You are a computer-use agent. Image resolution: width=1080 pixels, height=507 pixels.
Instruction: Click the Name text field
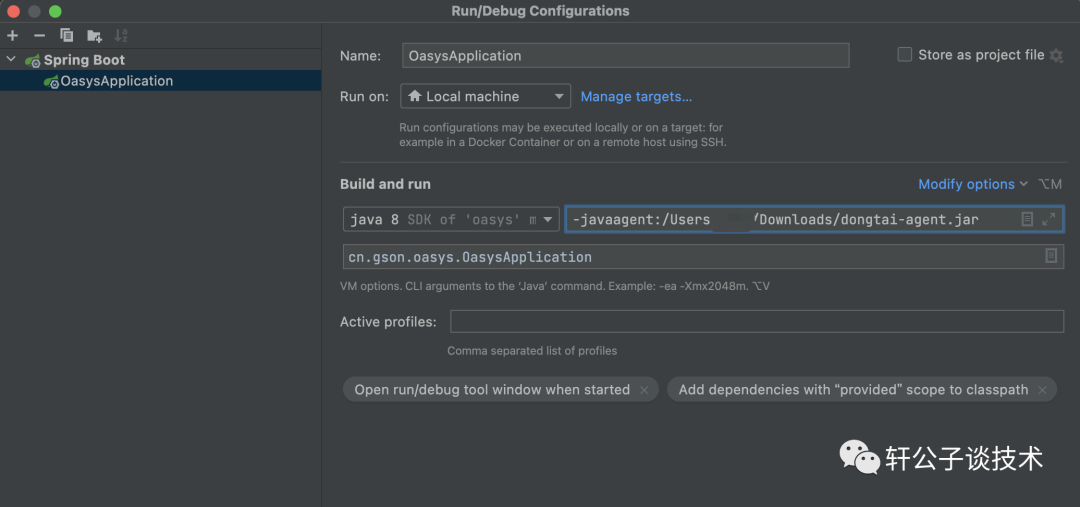625,56
